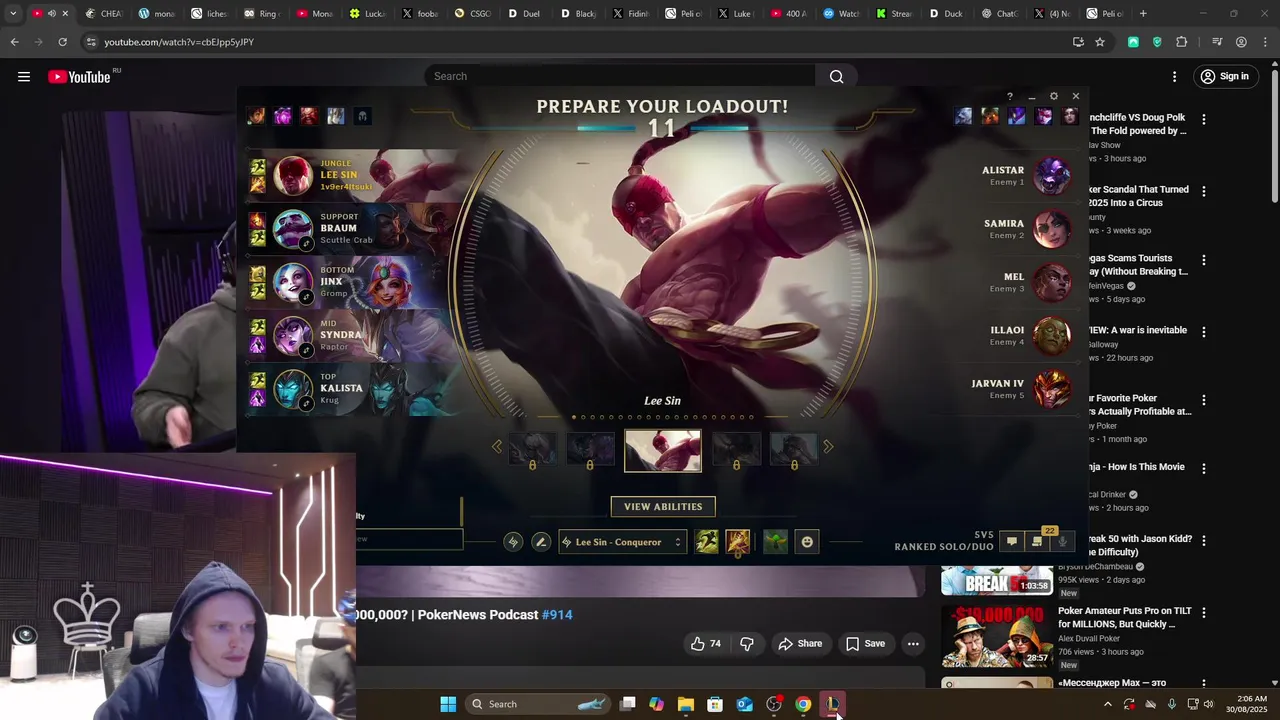Go to YouTube home via logo
Screen dimensions: 1280x720
(79, 76)
